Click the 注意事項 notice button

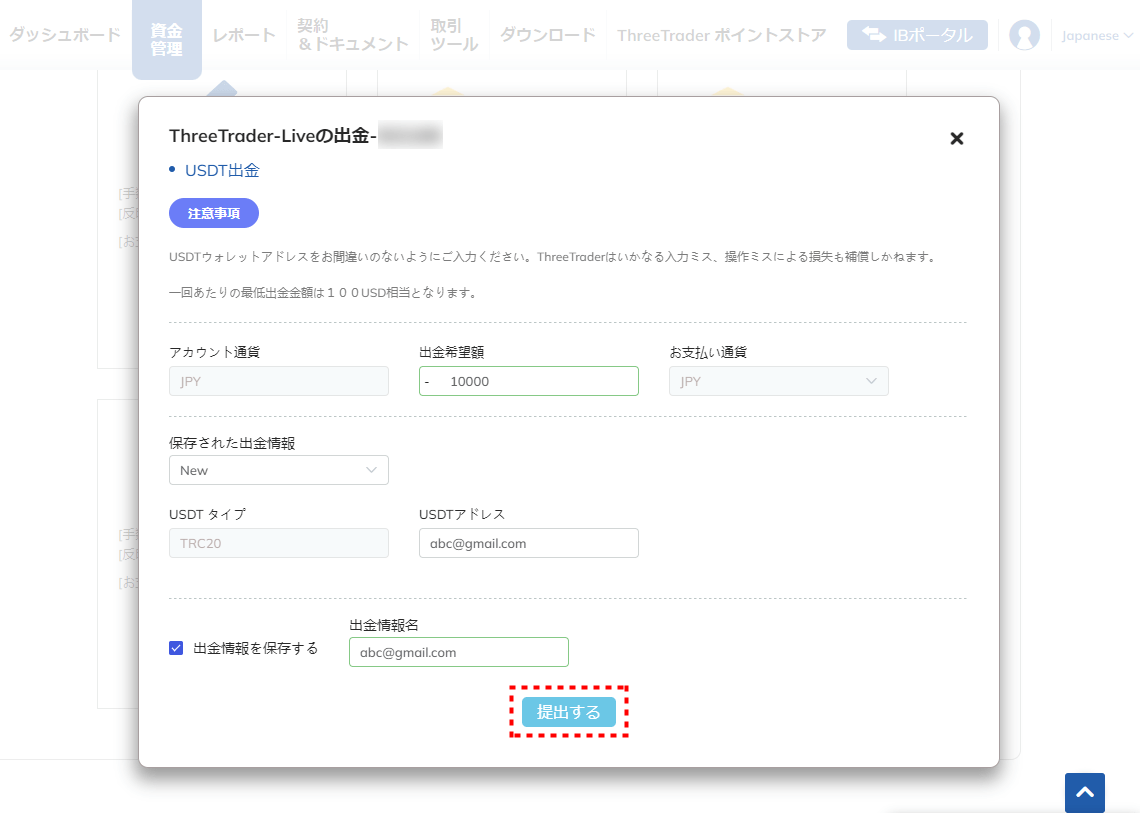tap(214, 213)
